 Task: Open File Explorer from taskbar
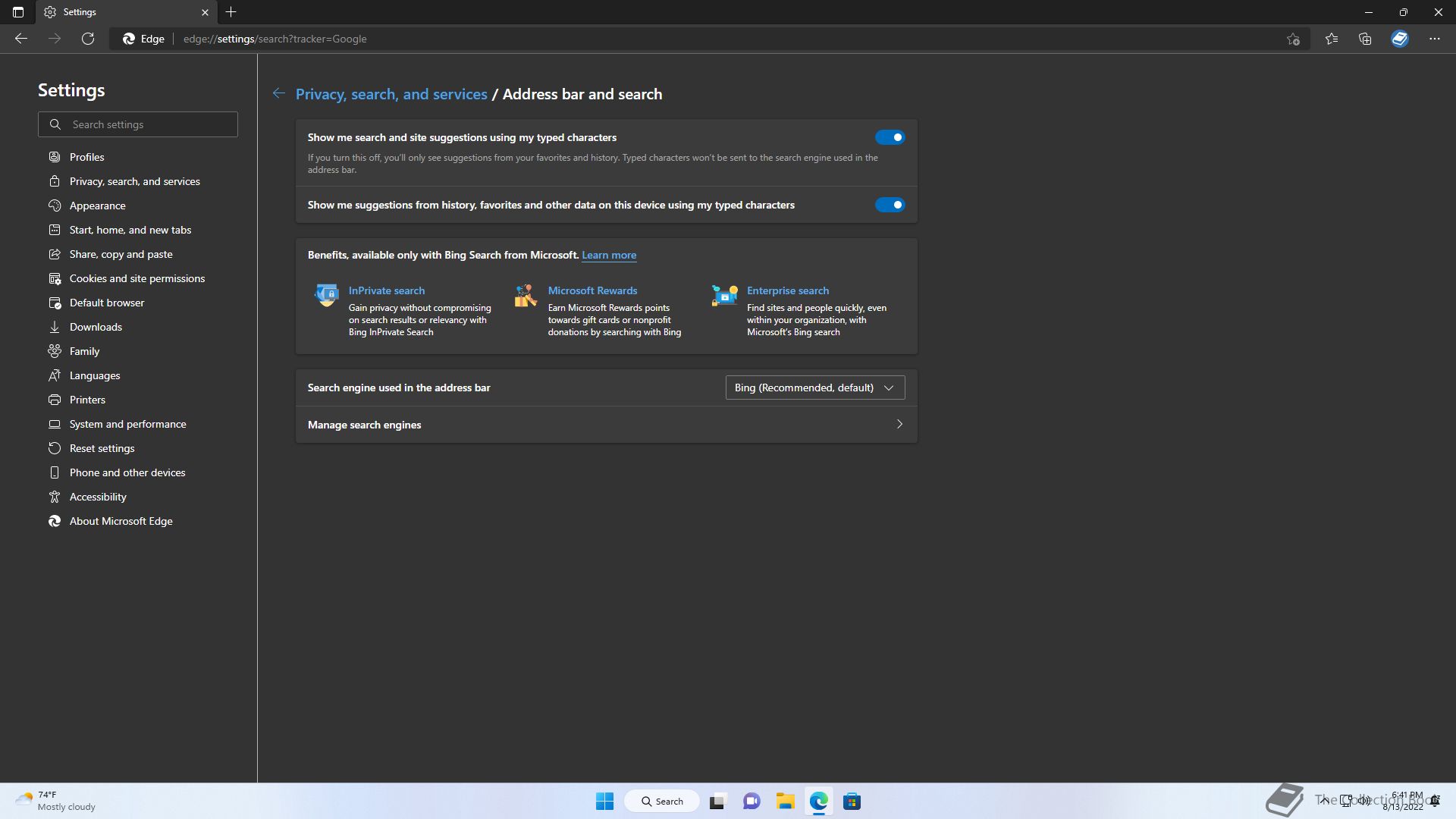point(785,801)
